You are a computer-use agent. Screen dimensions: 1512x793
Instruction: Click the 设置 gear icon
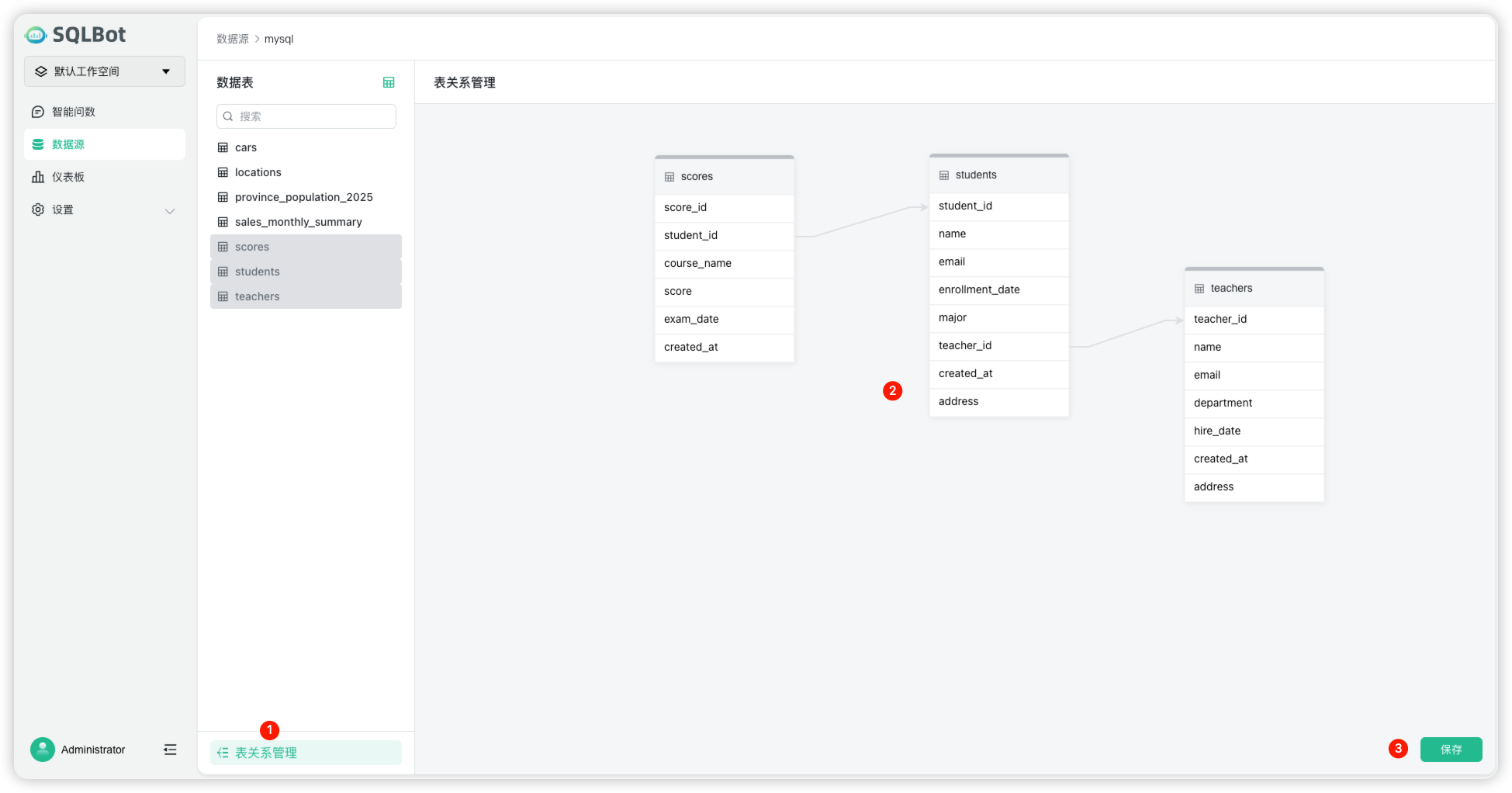click(37, 210)
